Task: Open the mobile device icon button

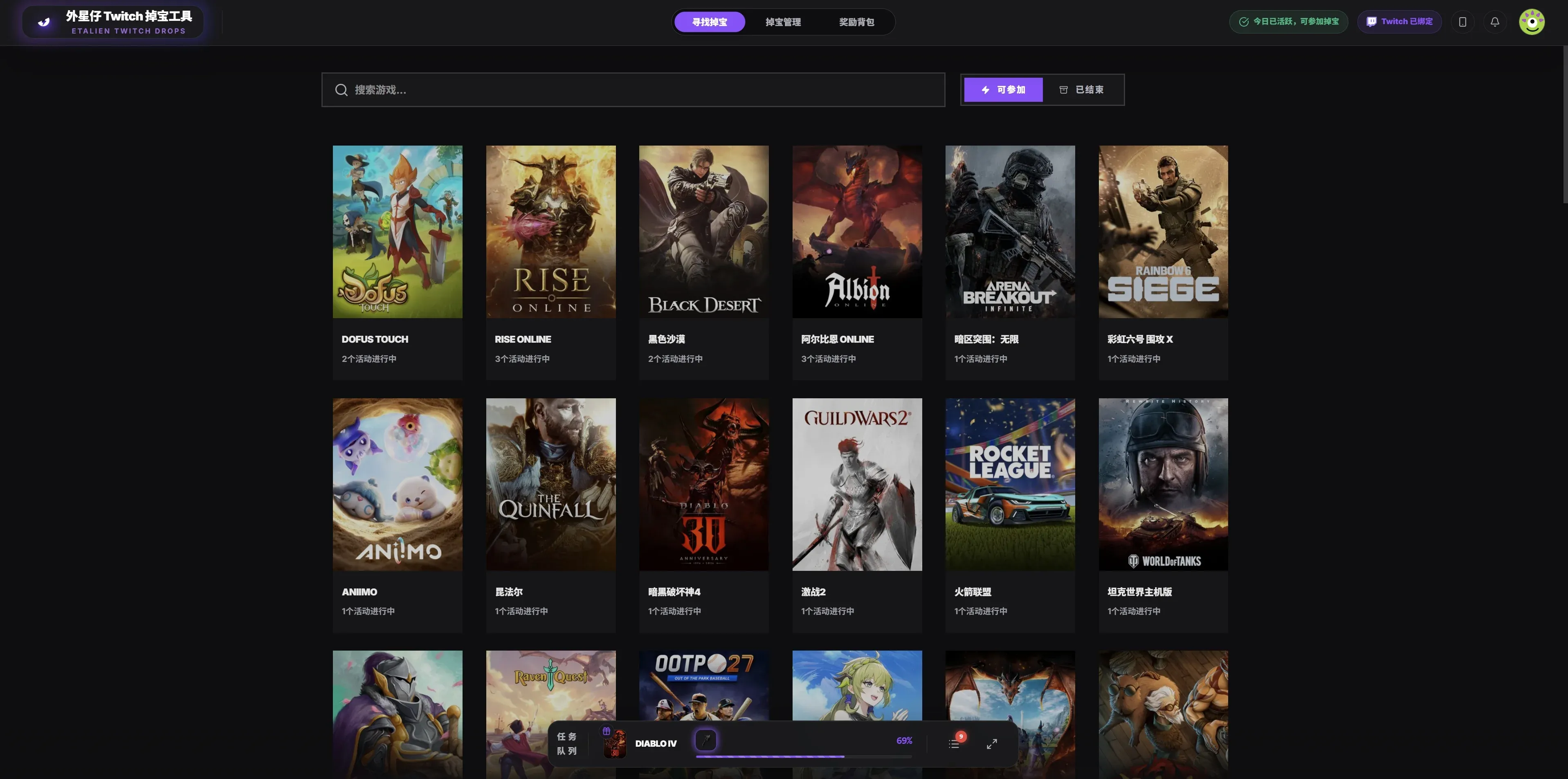Action: tap(1463, 22)
